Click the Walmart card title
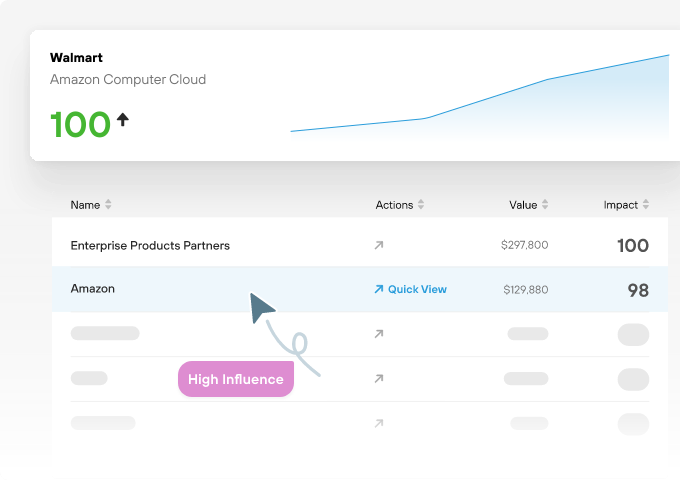 (x=76, y=58)
